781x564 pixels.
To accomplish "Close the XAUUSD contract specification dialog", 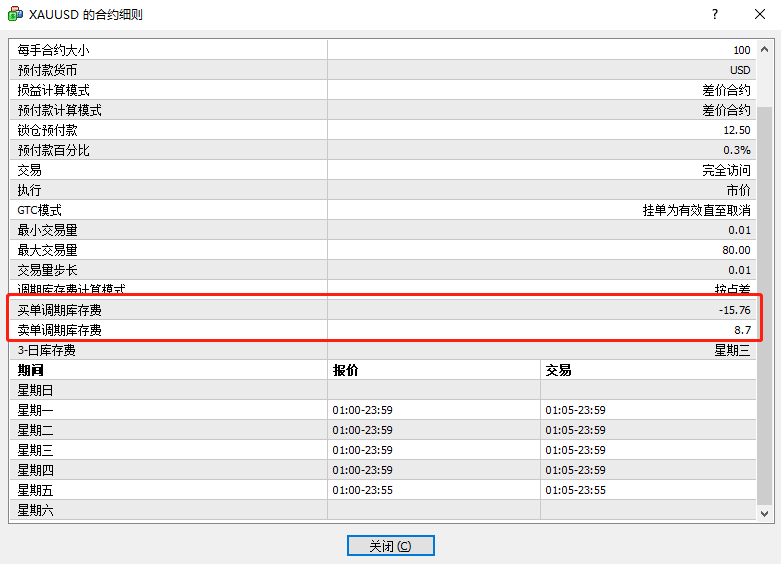I will click(760, 14).
